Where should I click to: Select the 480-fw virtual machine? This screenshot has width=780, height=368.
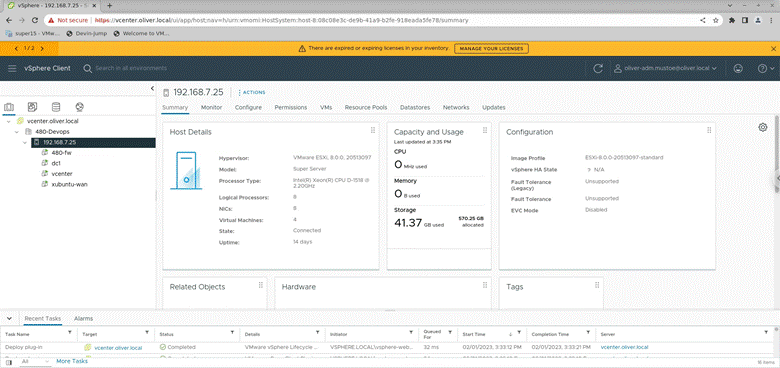[63, 153]
